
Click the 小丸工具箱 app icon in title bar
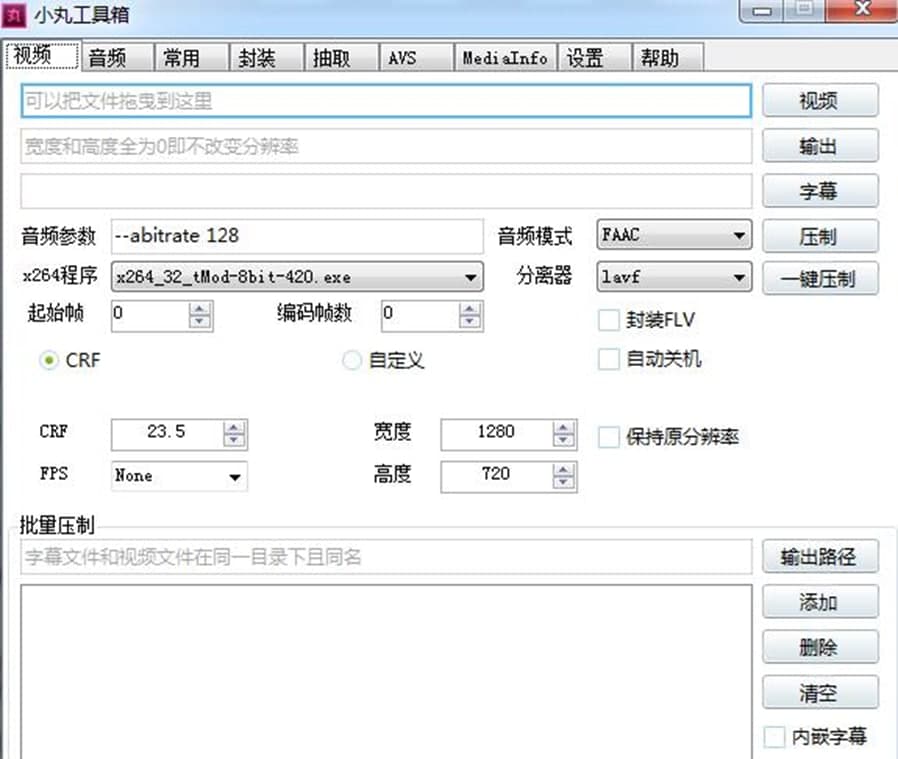[x=14, y=14]
